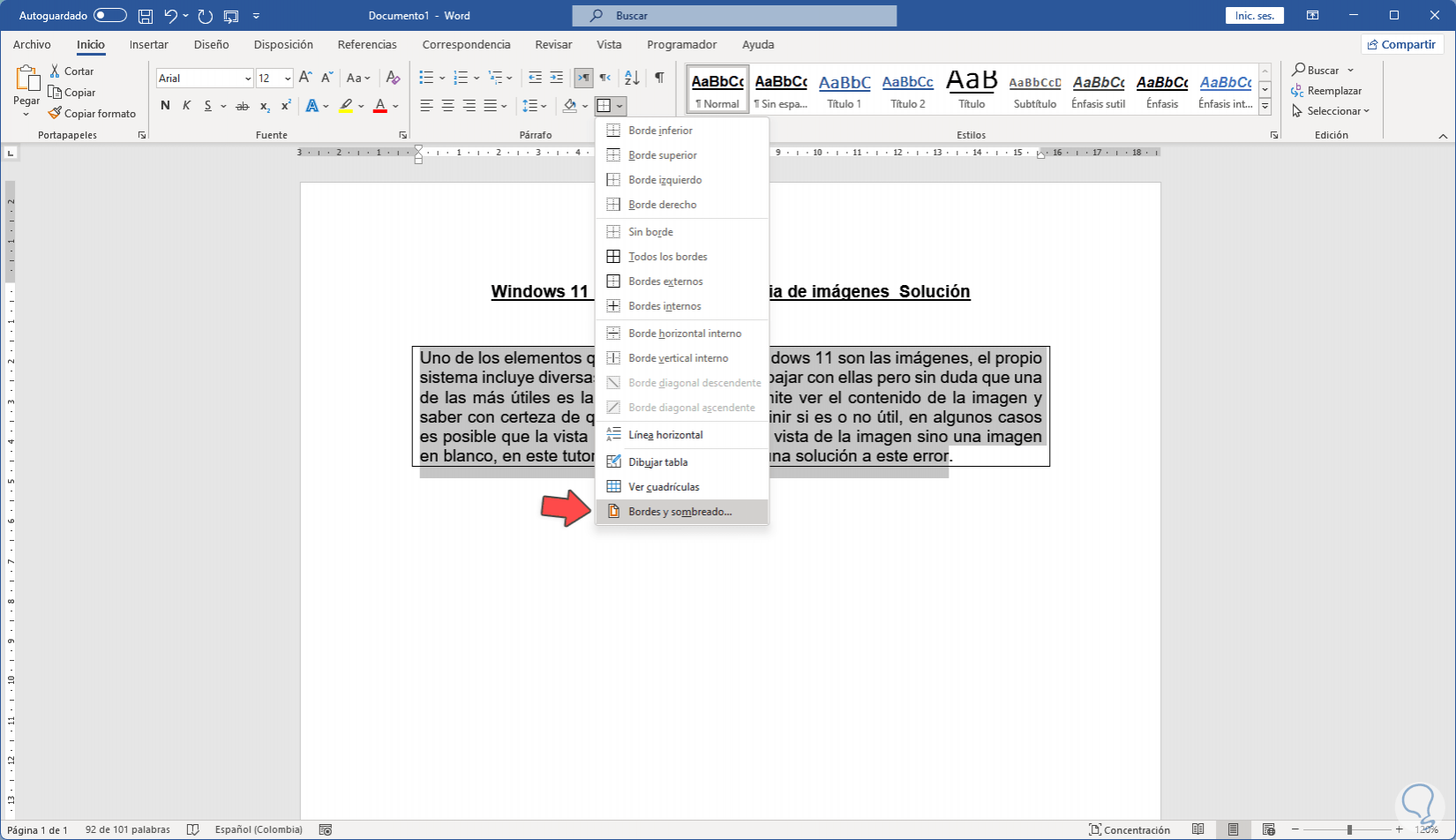This screenshot has height=840, width=1456.
Task: Choose Borde inferior from the borders menu
Action: pyautogui.click(x=682, y=131)
